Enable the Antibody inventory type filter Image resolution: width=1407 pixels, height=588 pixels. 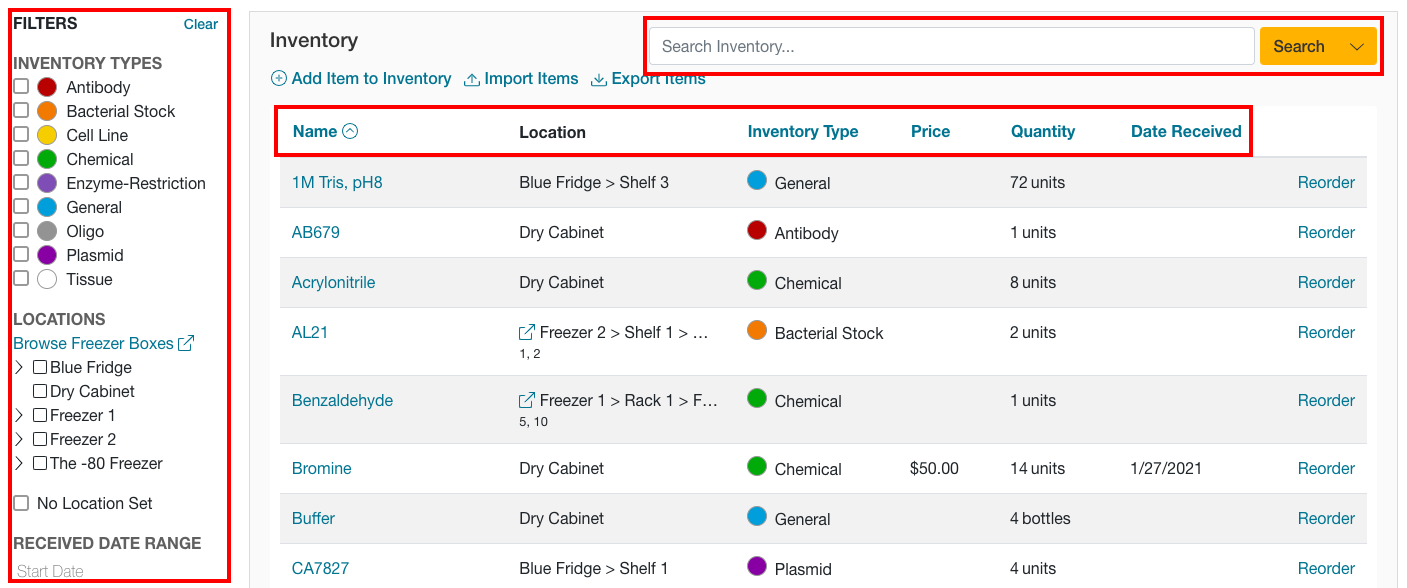pyautogui.click(x=21, y=87)
